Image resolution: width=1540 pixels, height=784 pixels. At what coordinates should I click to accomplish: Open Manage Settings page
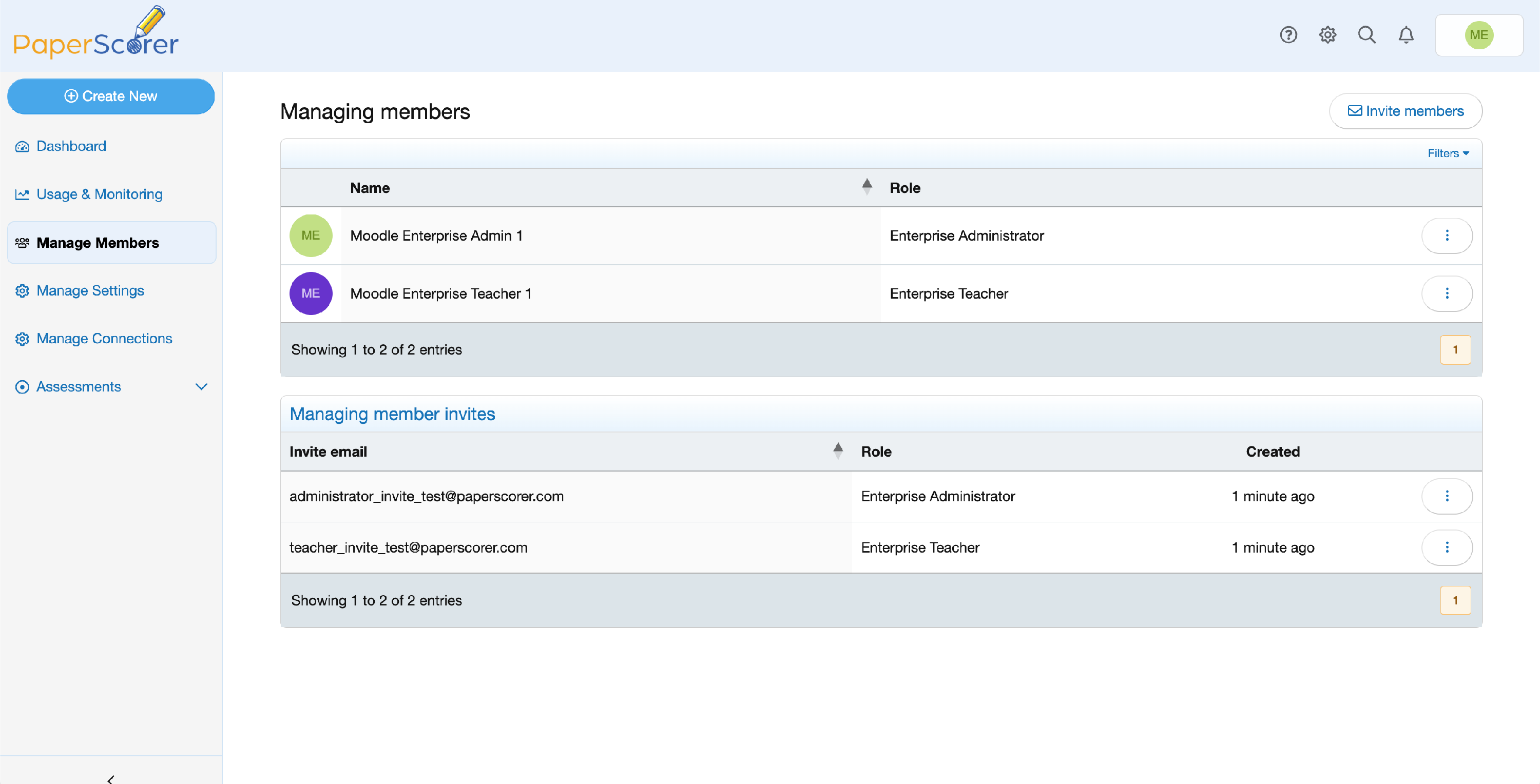90,290
